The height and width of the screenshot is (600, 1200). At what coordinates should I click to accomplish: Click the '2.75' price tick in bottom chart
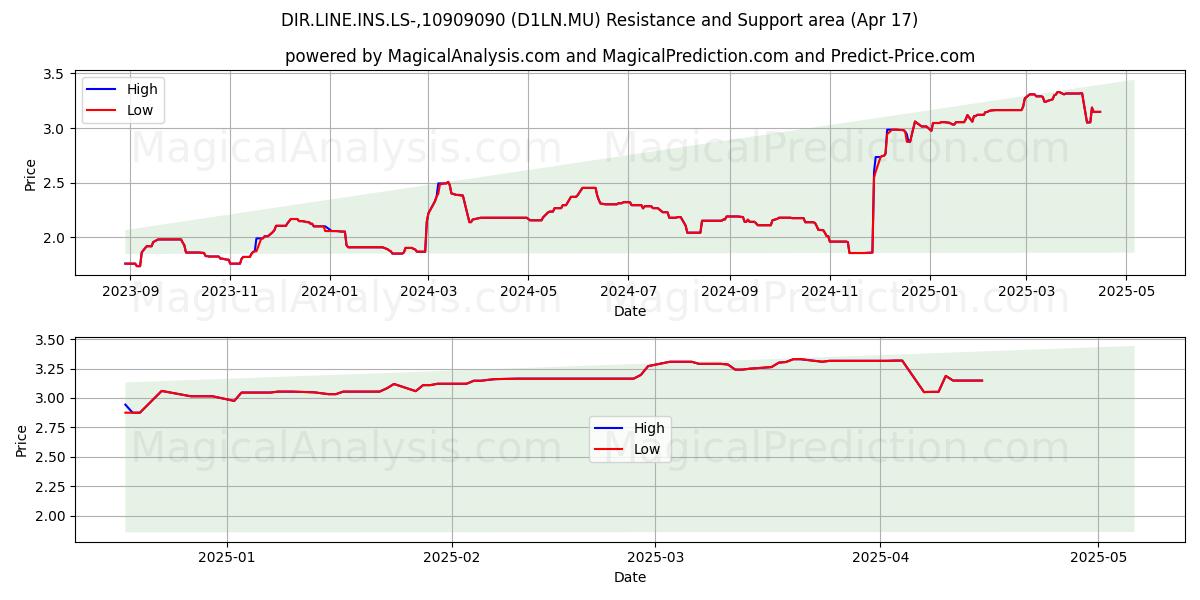click(50, 430)
